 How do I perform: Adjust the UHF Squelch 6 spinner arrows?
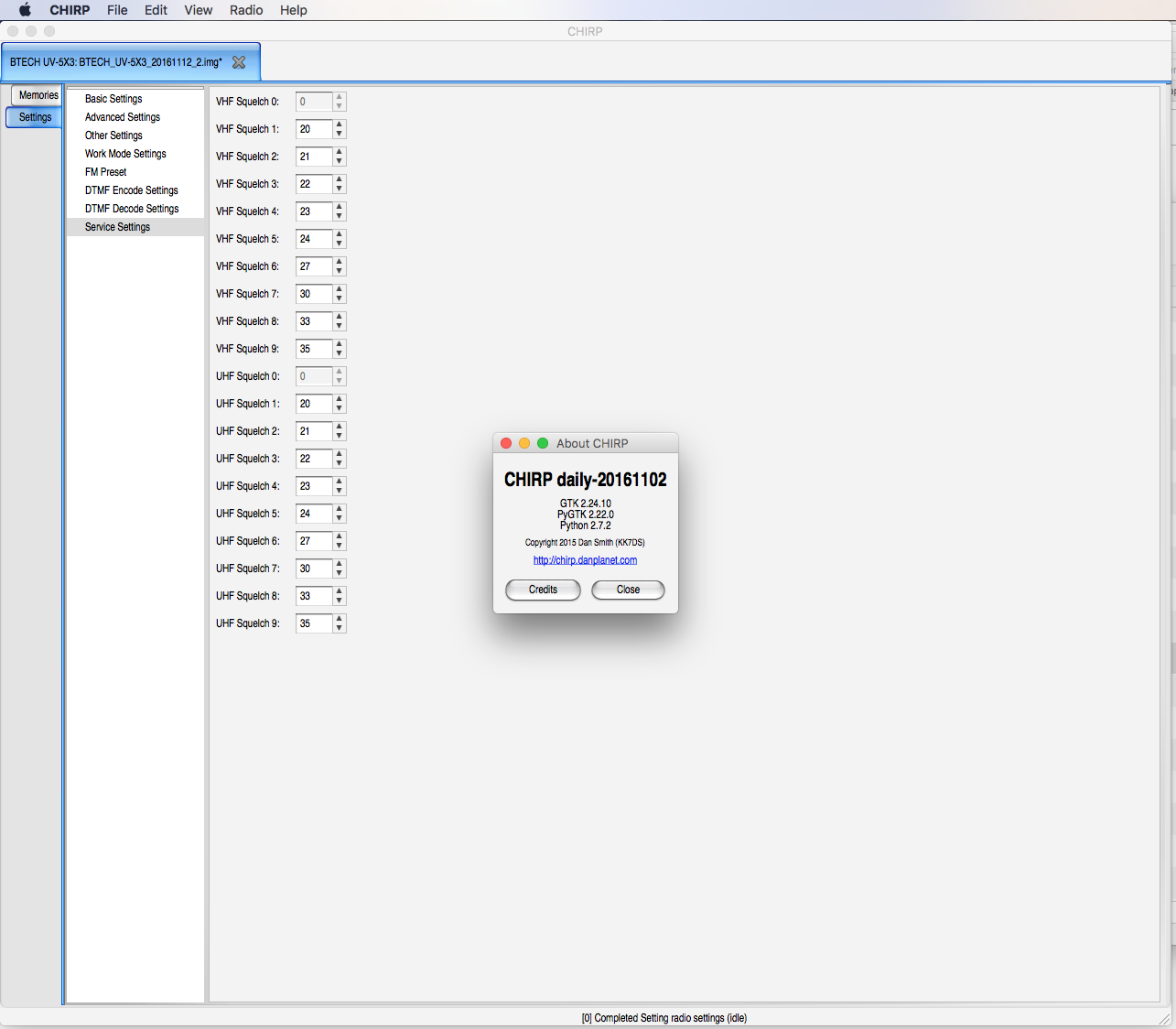pos(340,541)
